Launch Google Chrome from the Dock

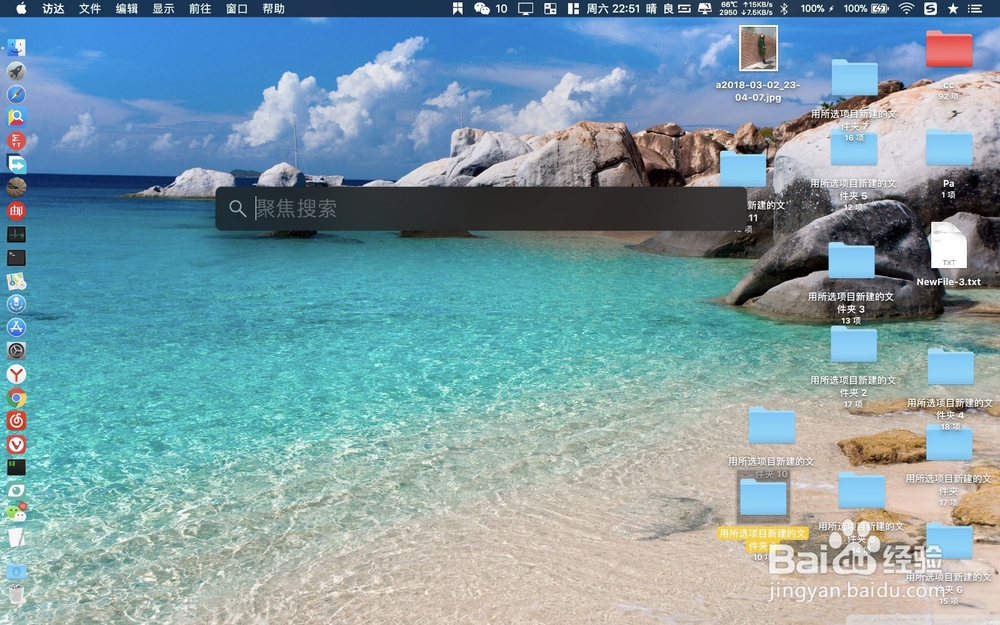tap(17, 398)
